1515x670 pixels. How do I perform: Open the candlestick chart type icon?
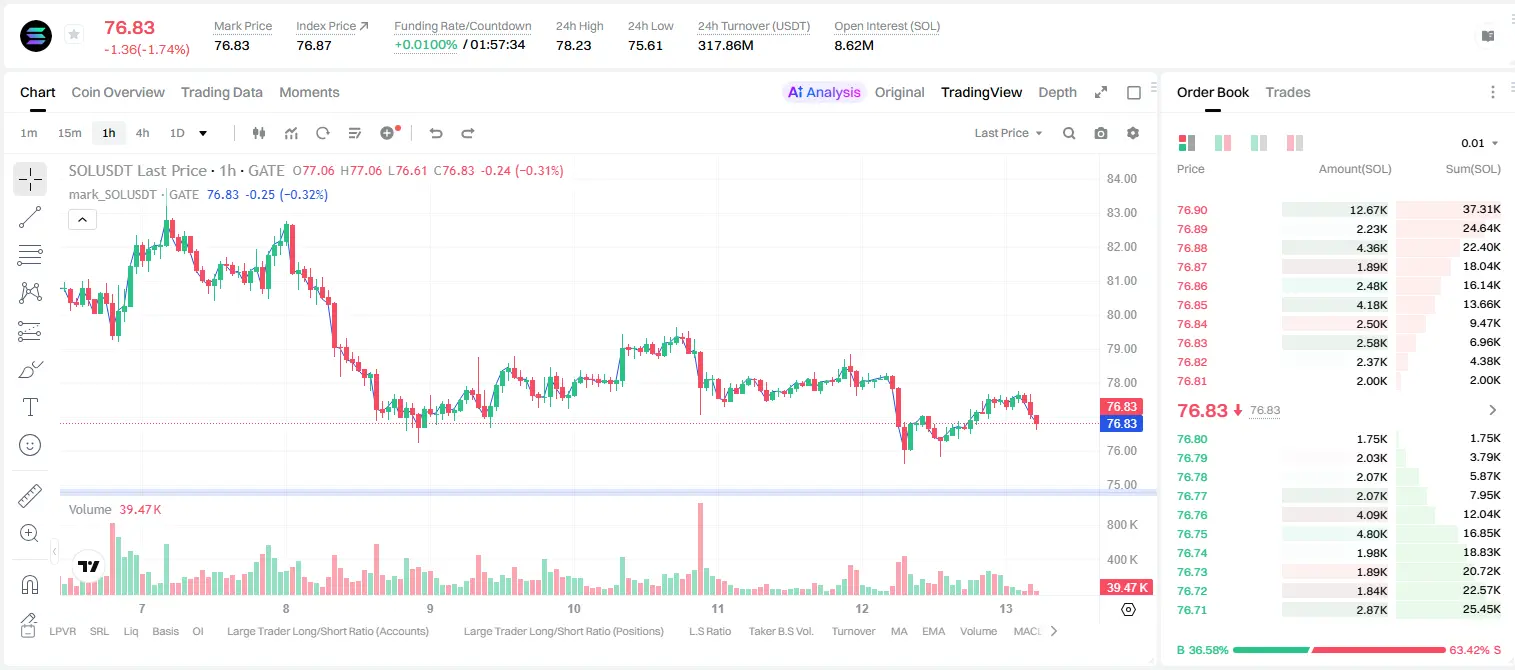259,133
